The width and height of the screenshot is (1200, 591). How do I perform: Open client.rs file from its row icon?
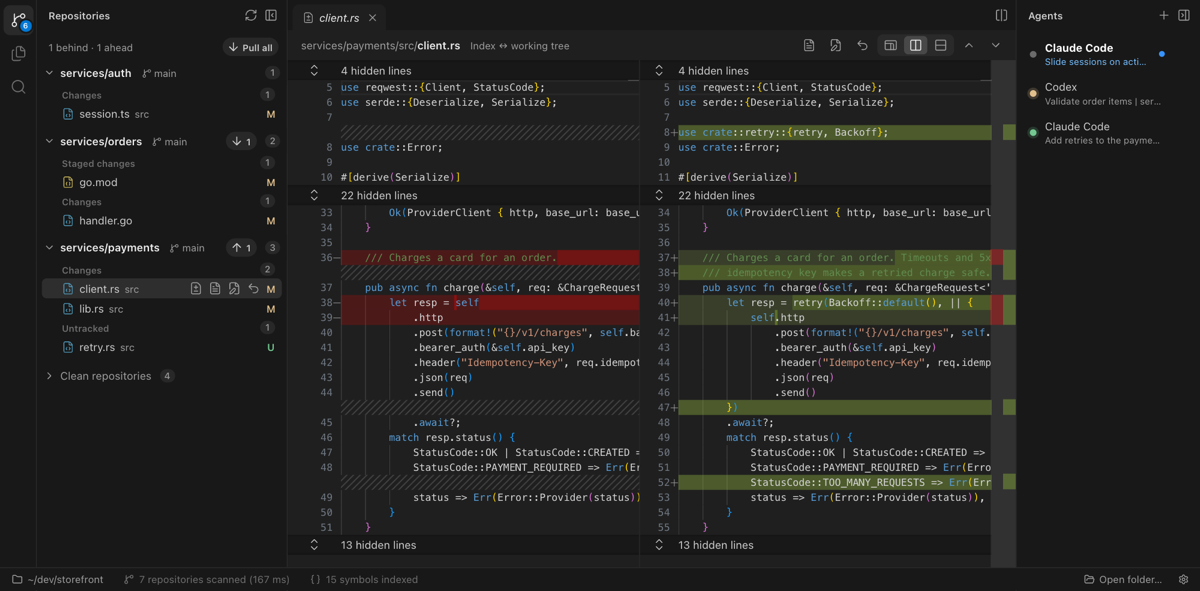(215, 289)
